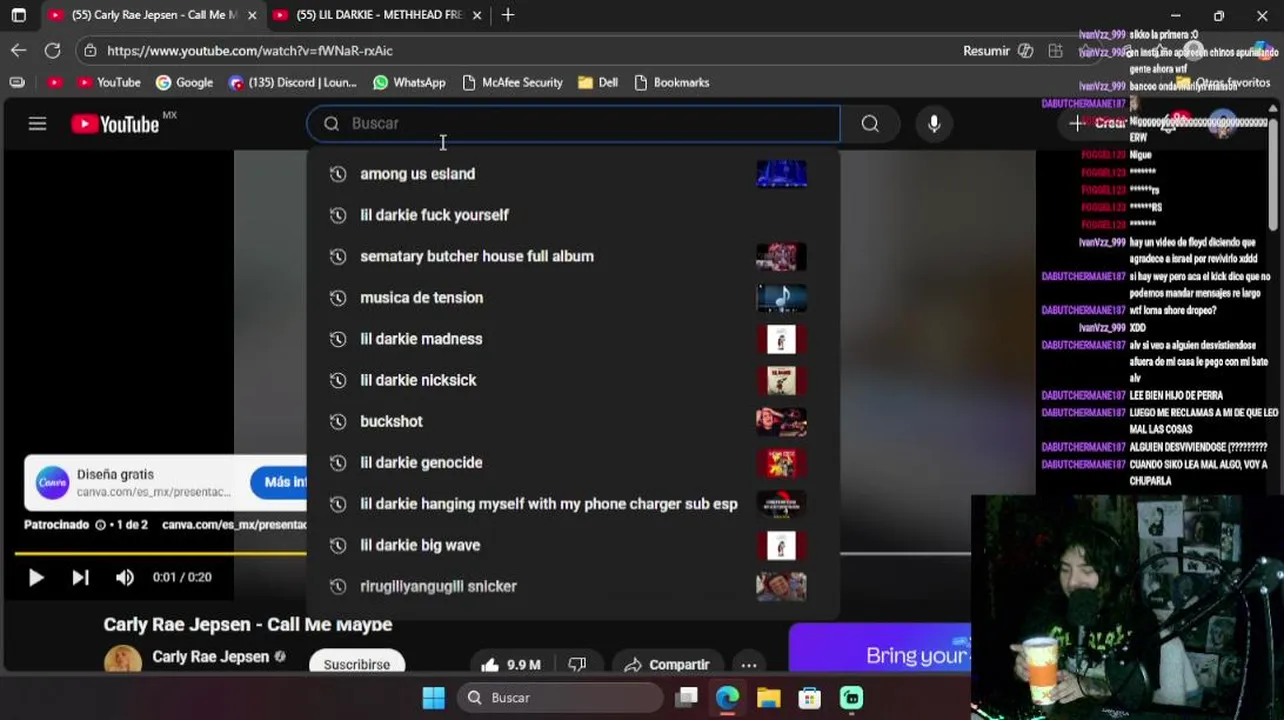Open a new browser tab

click(x=508, y=15)
